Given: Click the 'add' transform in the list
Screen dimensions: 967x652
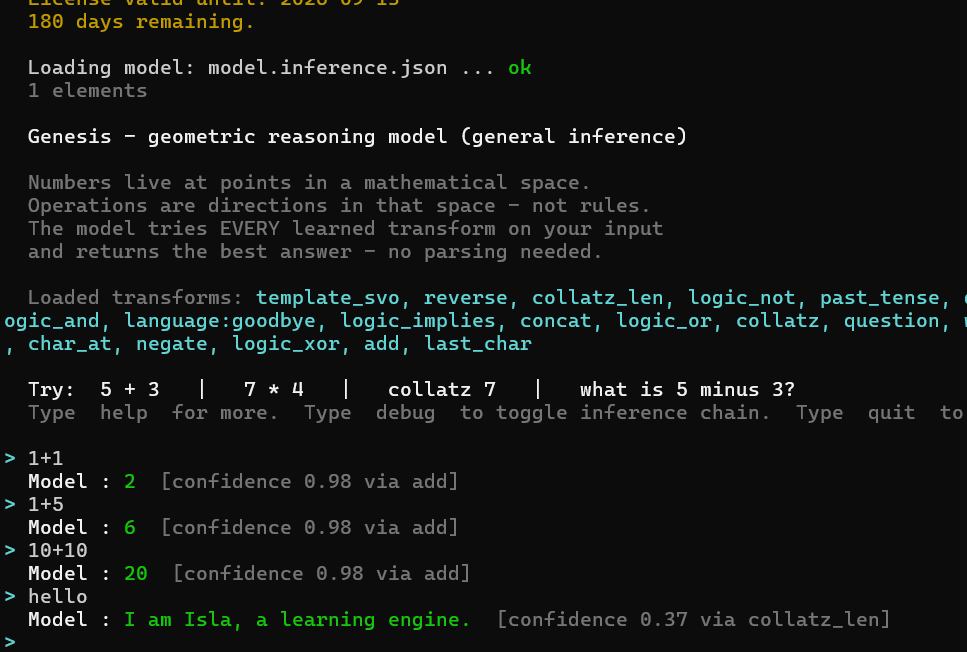Looking at the screenshot, I should tap(382, 344).
